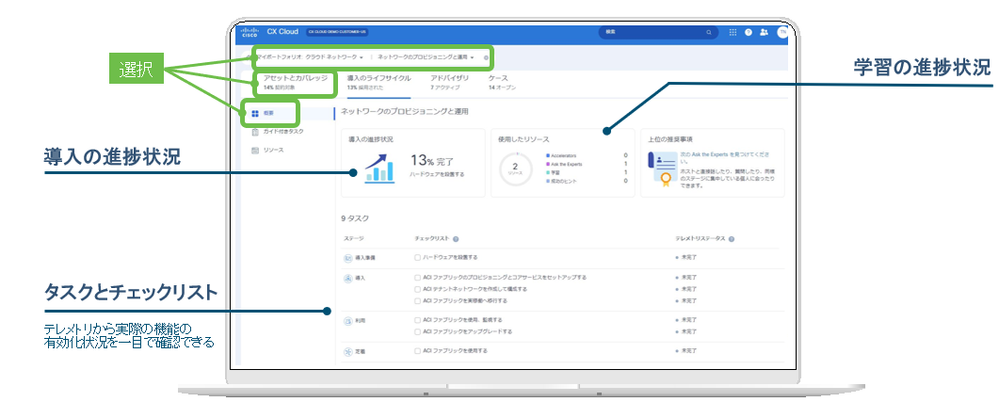This screenshot has width=999, height=401.
Task: Check the ハードウェアを設置する checkbox
Action: (417, 258)
